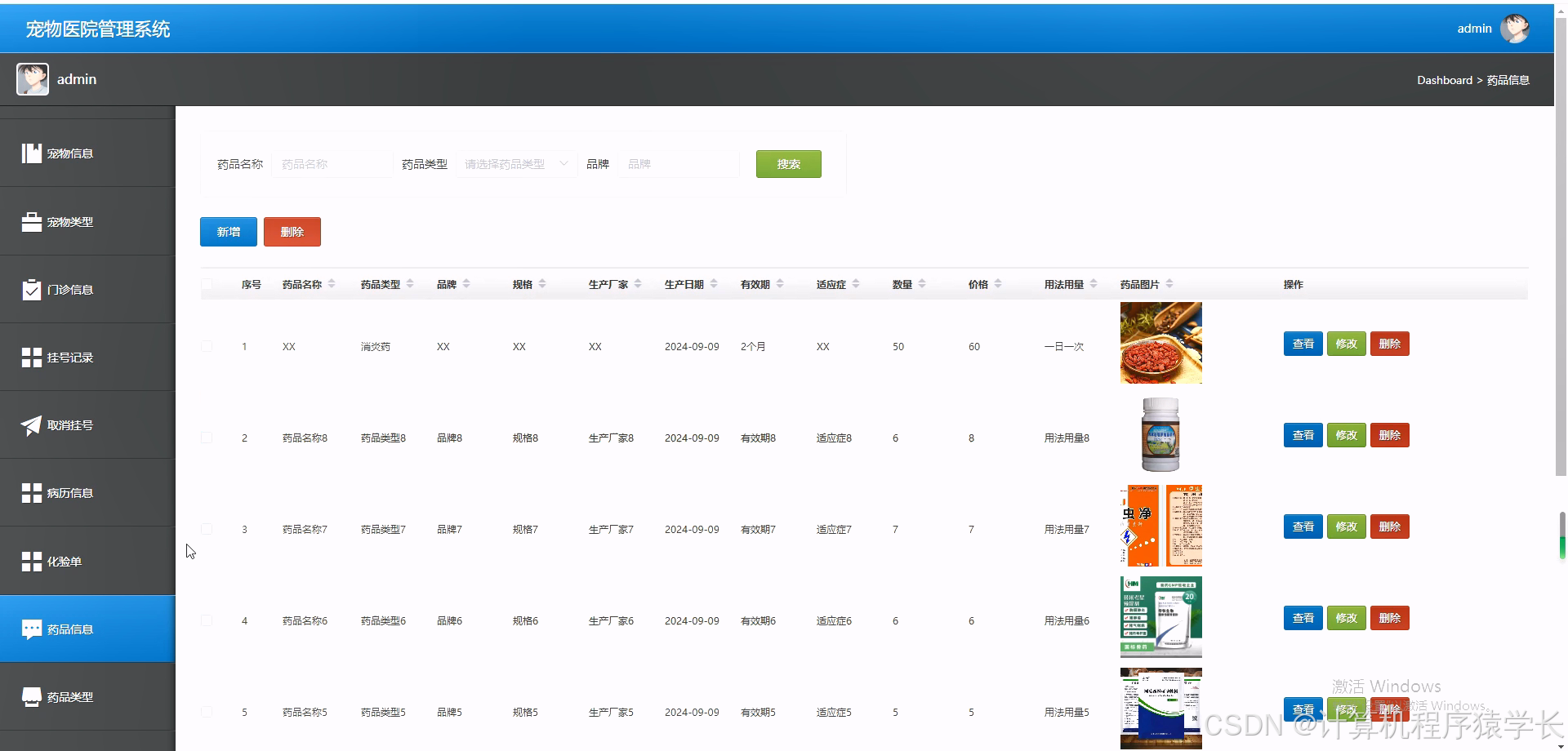
Task: Go to 挂号记录 menu item
Action: pos(87,358)
